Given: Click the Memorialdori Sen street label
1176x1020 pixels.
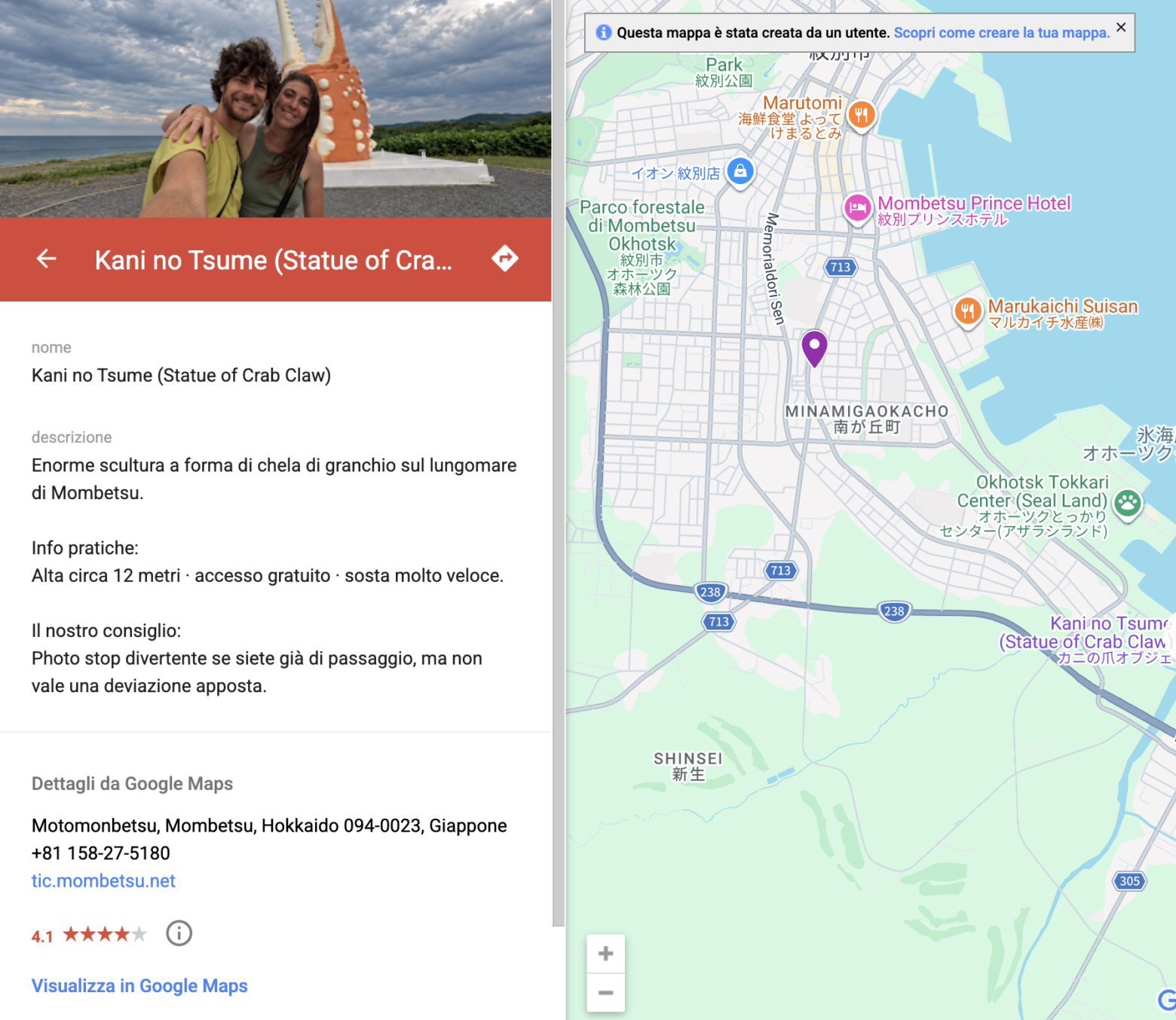Looking at the screenshot, I should [774, 269].
